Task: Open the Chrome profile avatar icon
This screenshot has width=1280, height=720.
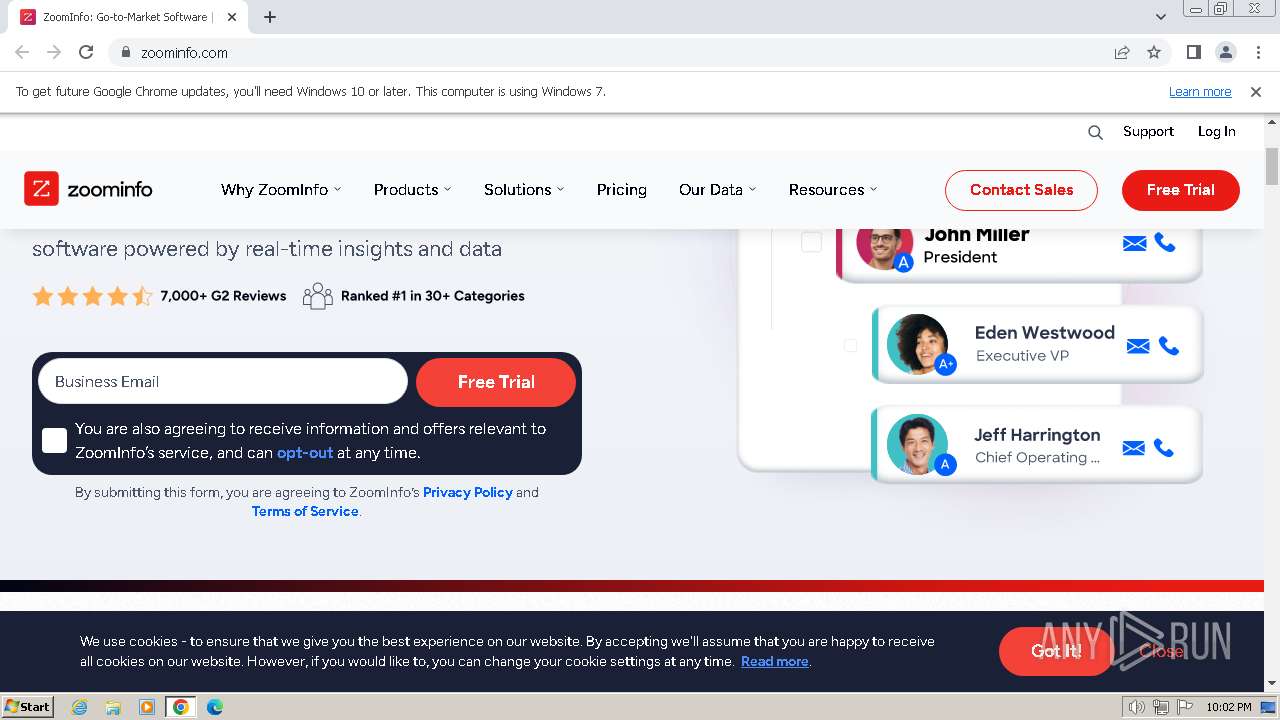Action: click(1225, 52)
